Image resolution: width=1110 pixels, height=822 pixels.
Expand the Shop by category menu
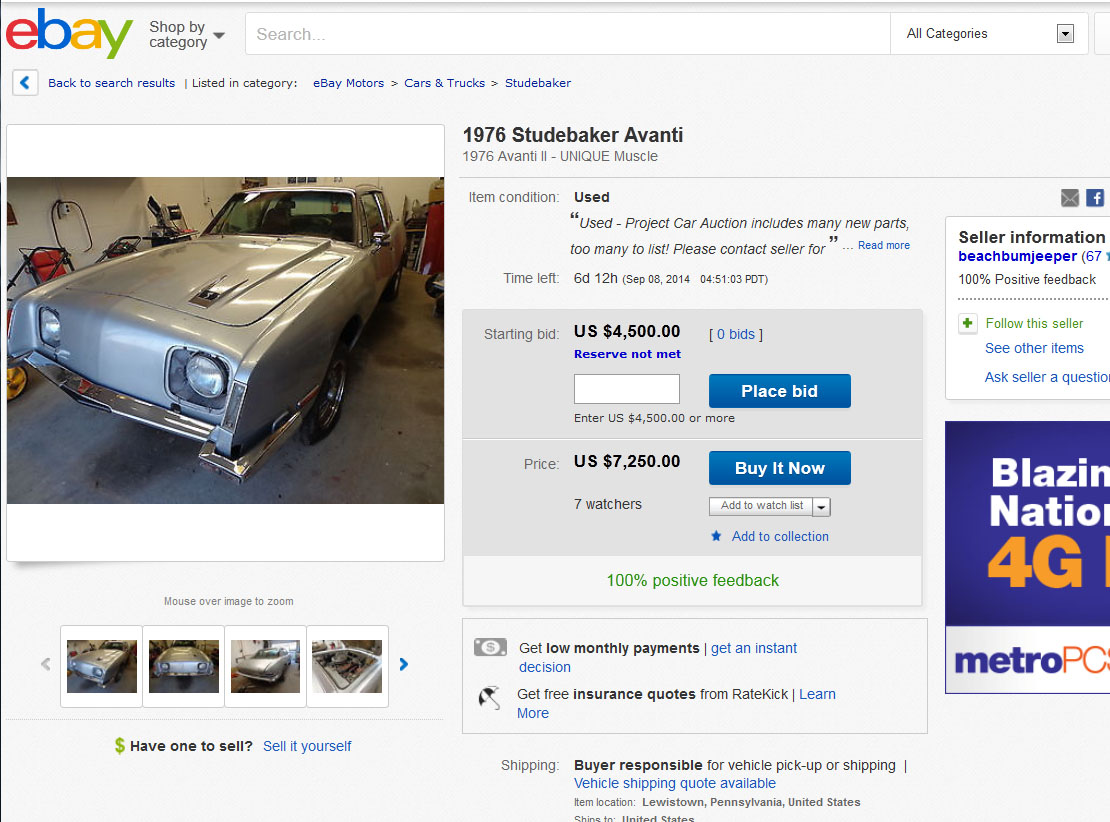tap(187, 34)
